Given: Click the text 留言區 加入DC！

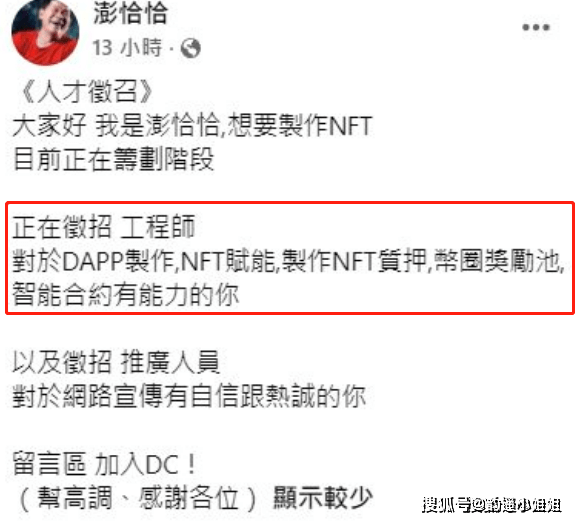Looking at the screenshot, I should coord(105,464).
